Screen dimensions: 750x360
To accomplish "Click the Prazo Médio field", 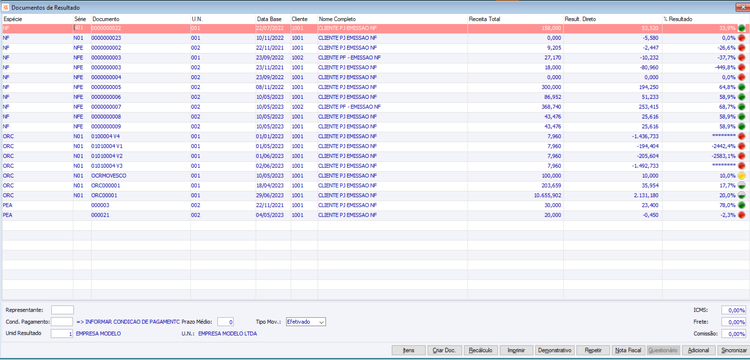I will click(225, 322).
